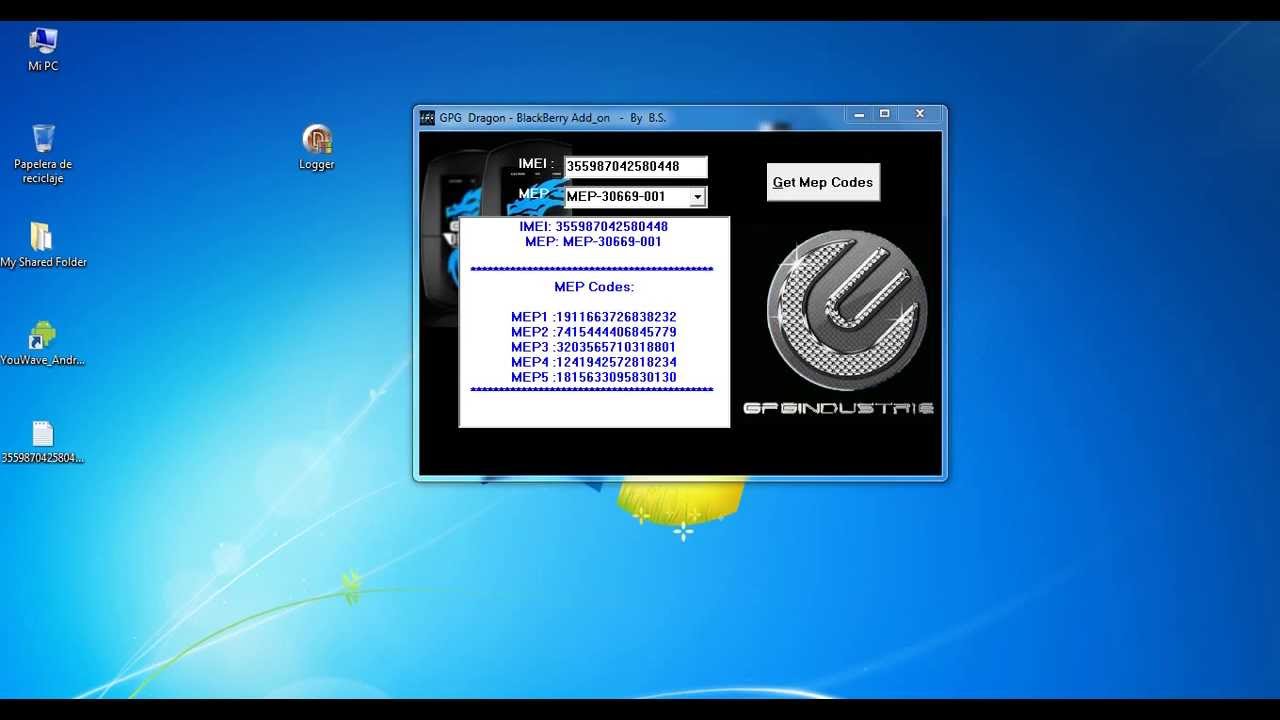Open My Shared Folder icon

click(x=43, y=245)
